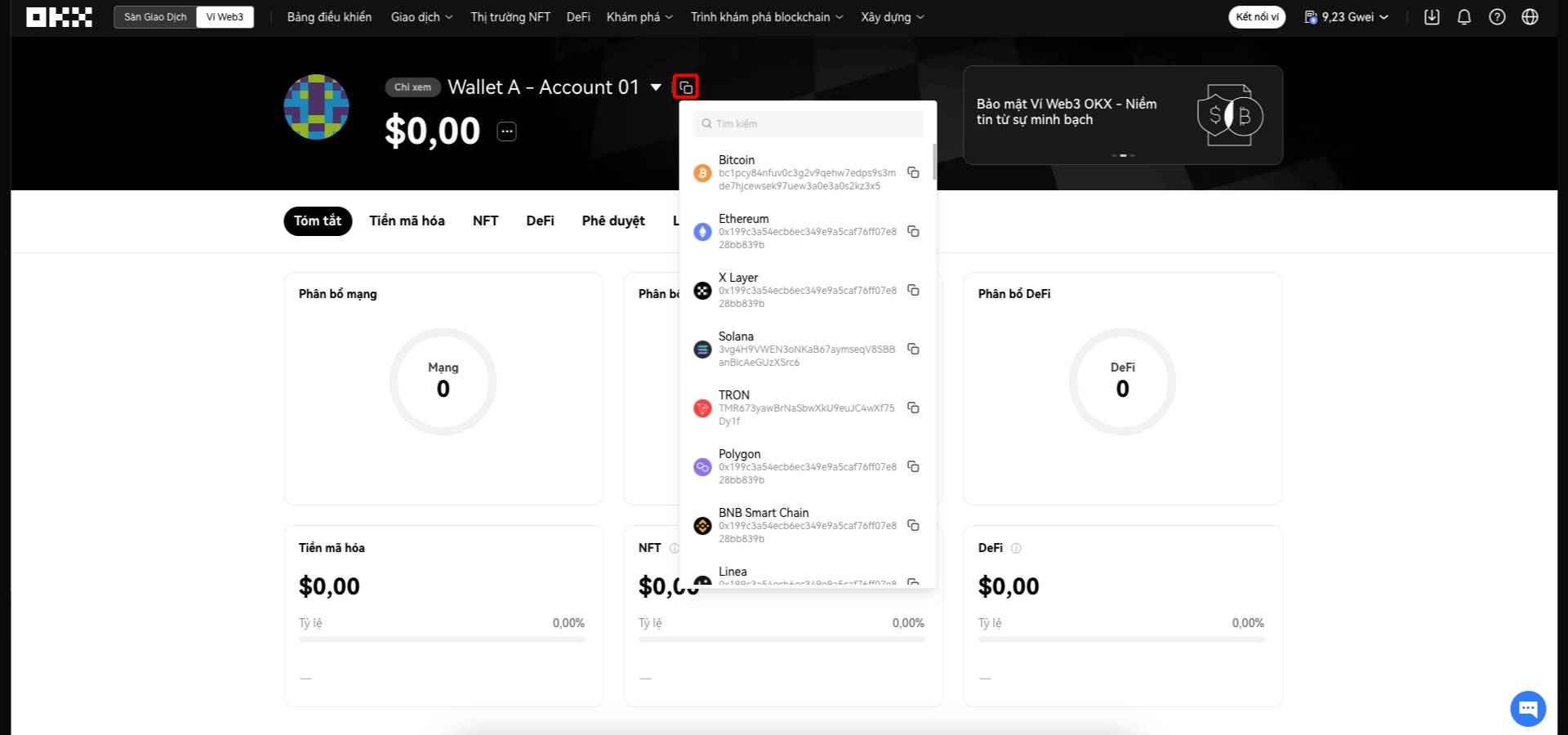Click the TRON coin icon

(x=702, y=408)
